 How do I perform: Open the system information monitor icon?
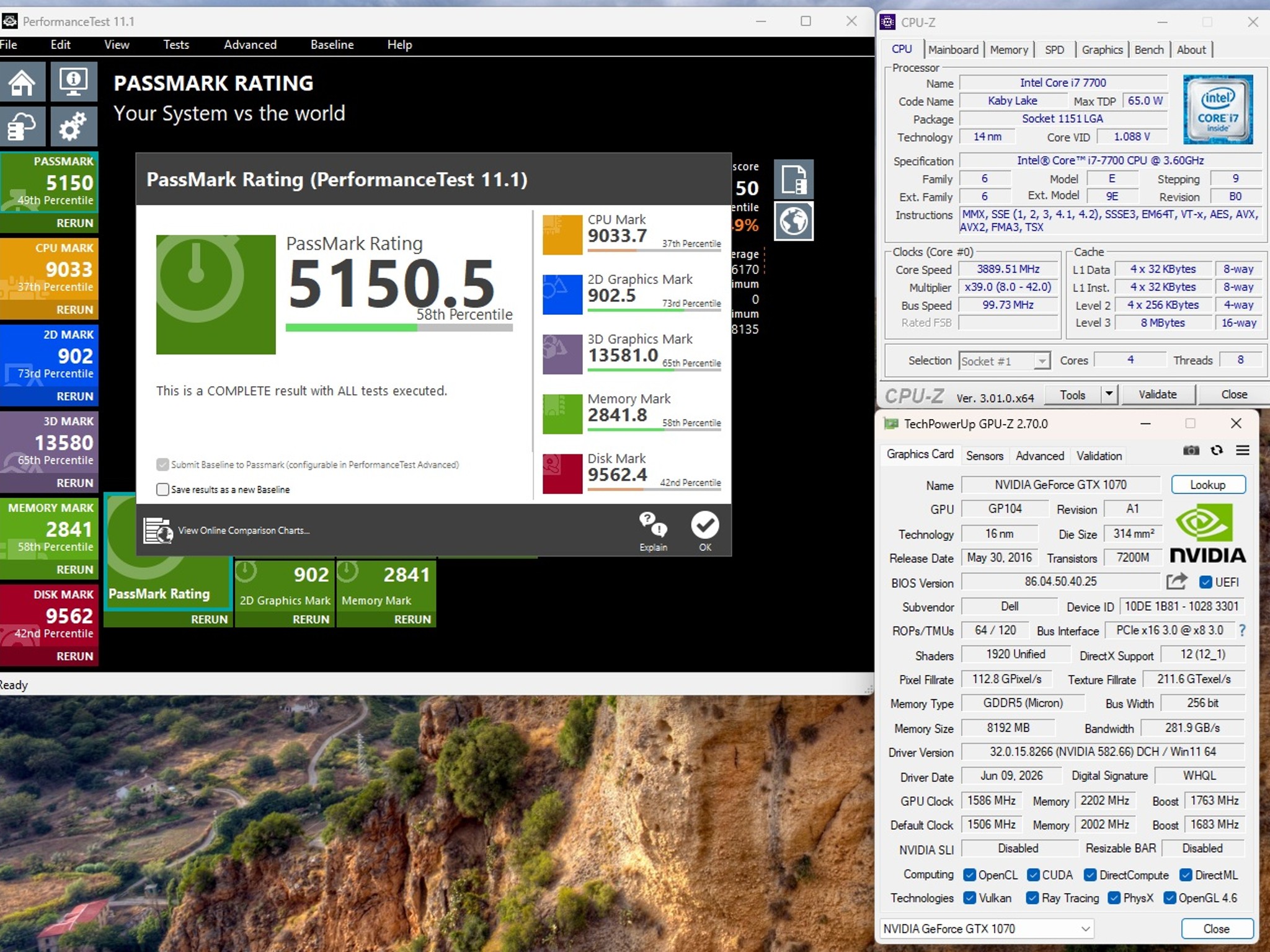(x=74, y=82)
